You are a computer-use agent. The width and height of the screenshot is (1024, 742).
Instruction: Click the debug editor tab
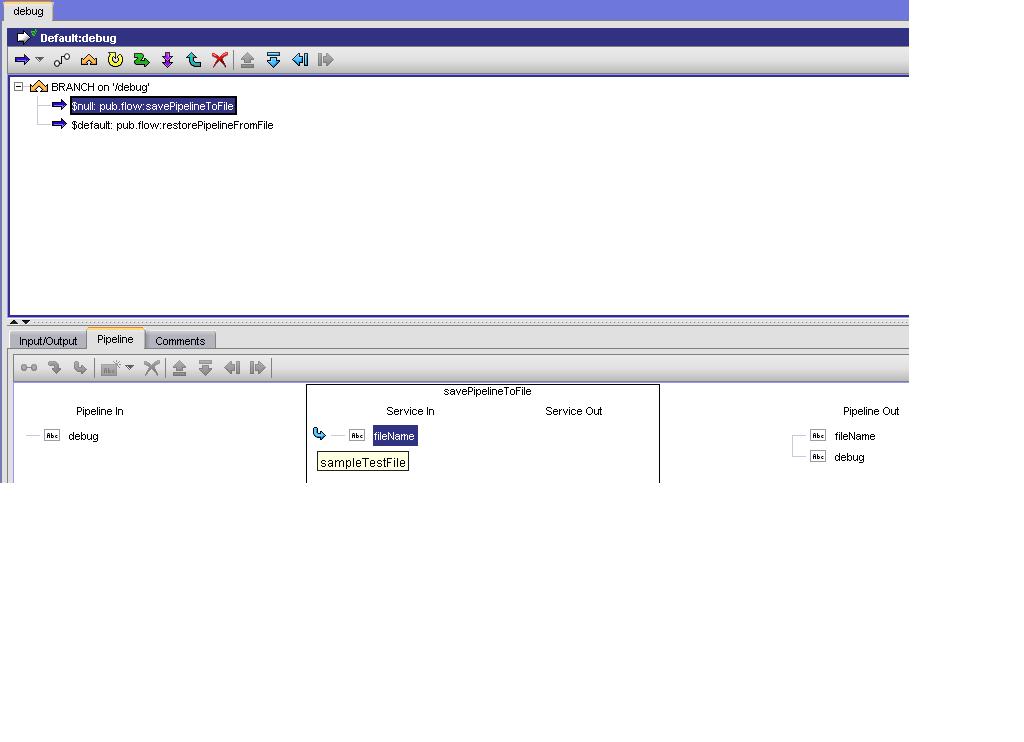28,11
